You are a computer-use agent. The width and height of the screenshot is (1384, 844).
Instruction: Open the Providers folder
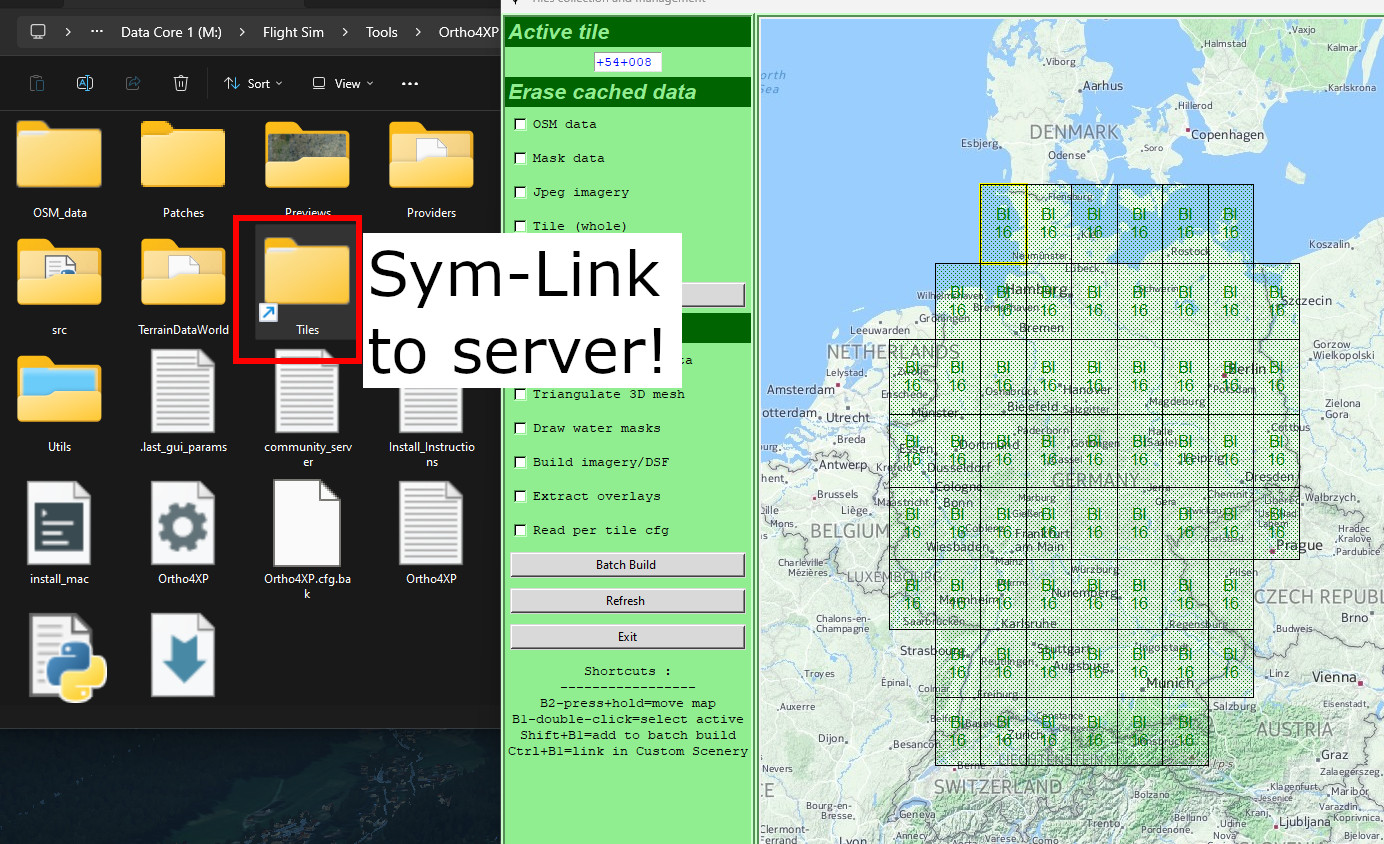(431, 168)
